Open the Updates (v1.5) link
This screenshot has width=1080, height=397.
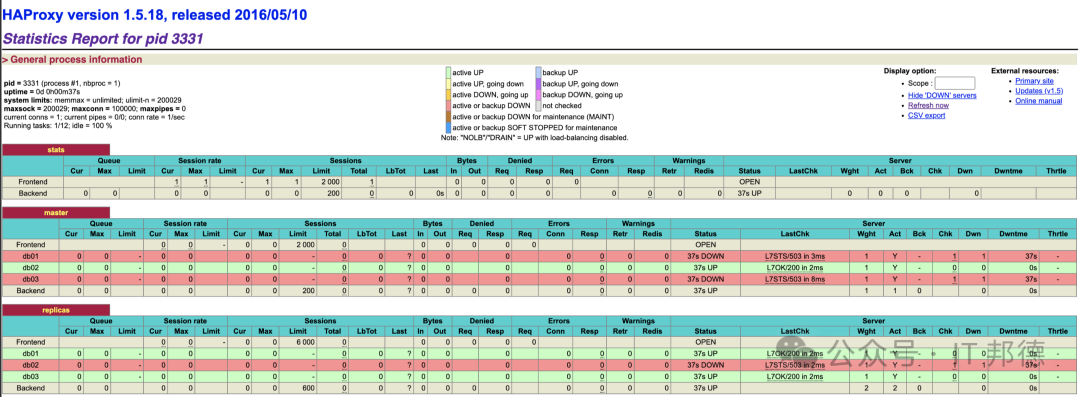point(1039,91)
